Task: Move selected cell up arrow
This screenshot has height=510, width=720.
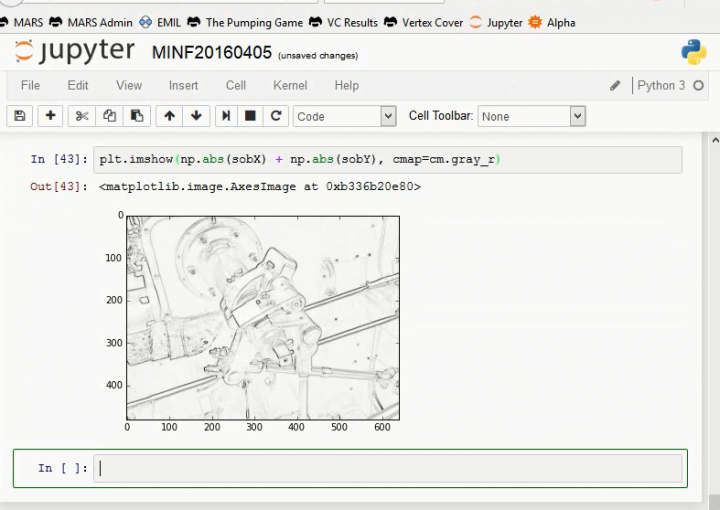Action: pyautogui.click(x=169, y=116)
